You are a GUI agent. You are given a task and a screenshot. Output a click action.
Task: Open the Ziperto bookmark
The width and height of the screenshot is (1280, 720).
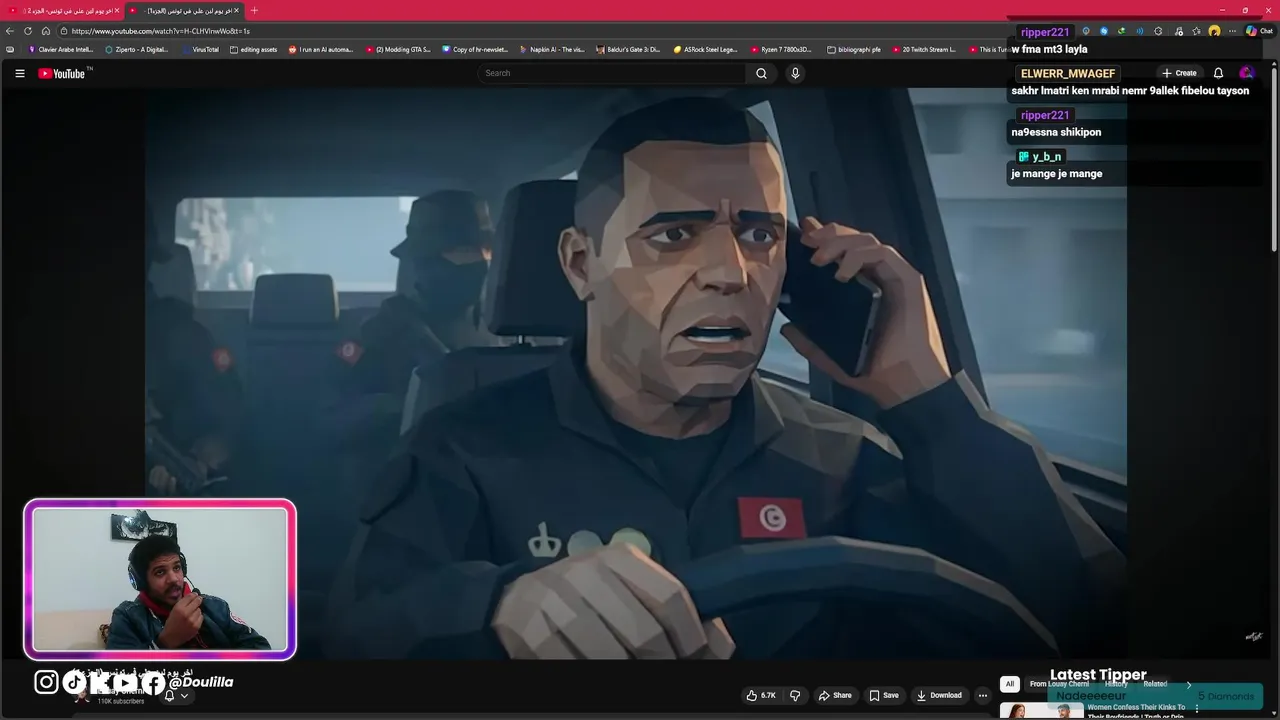point(137,49)
